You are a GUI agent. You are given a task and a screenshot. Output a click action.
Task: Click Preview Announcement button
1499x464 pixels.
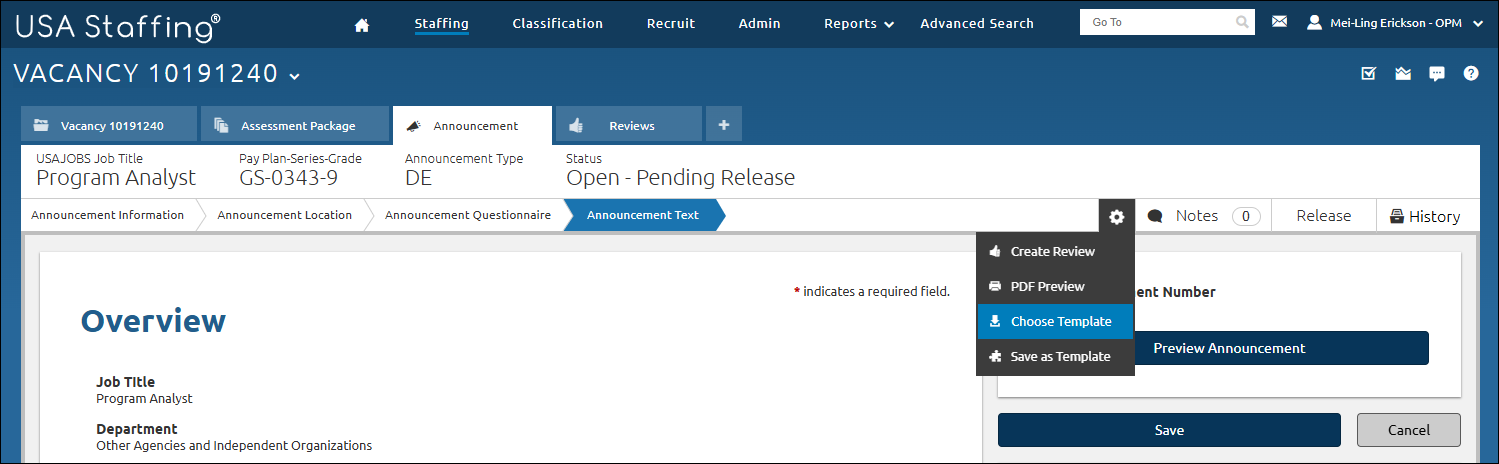click(1229, 348)
